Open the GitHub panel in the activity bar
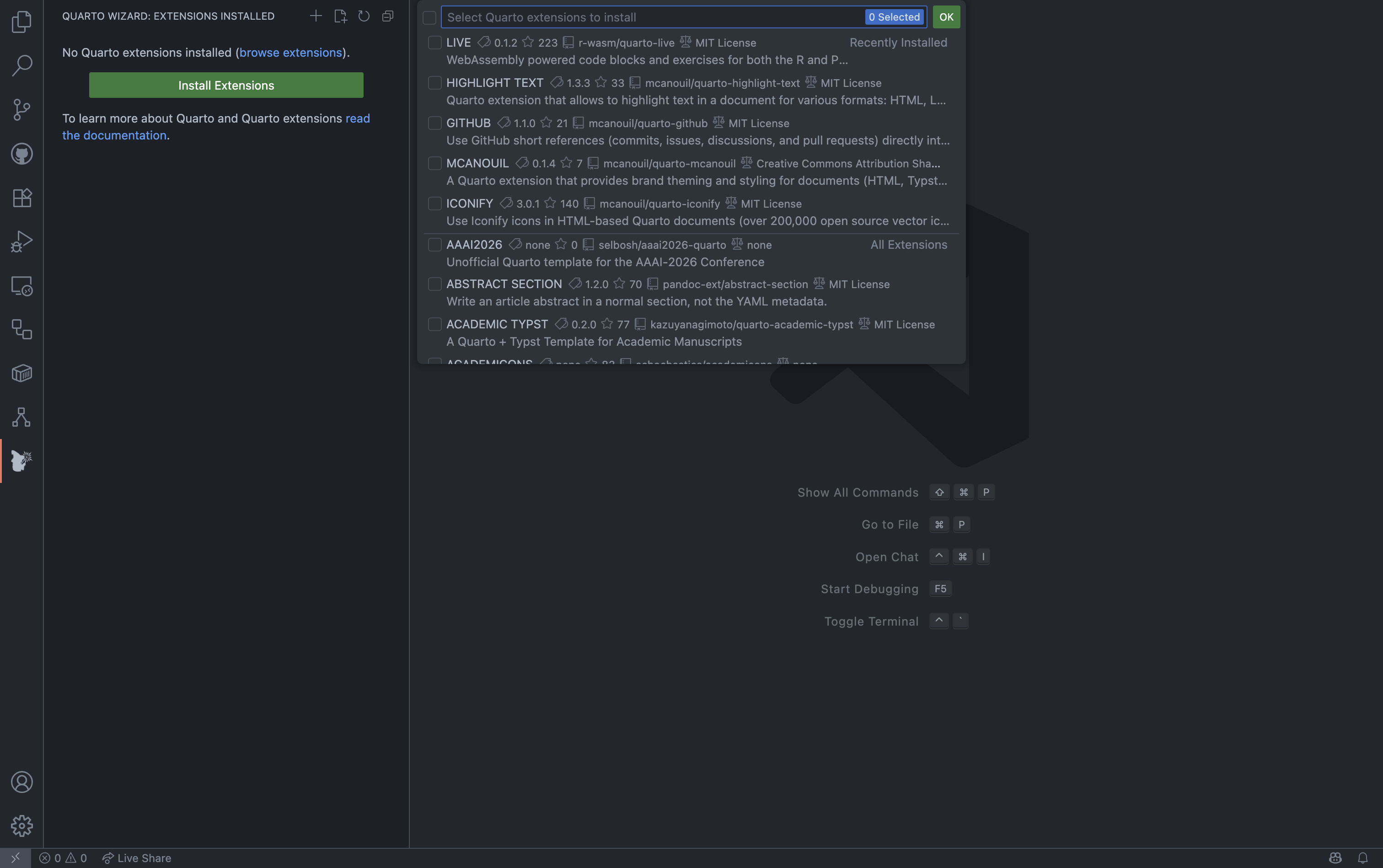 [22, 153]
